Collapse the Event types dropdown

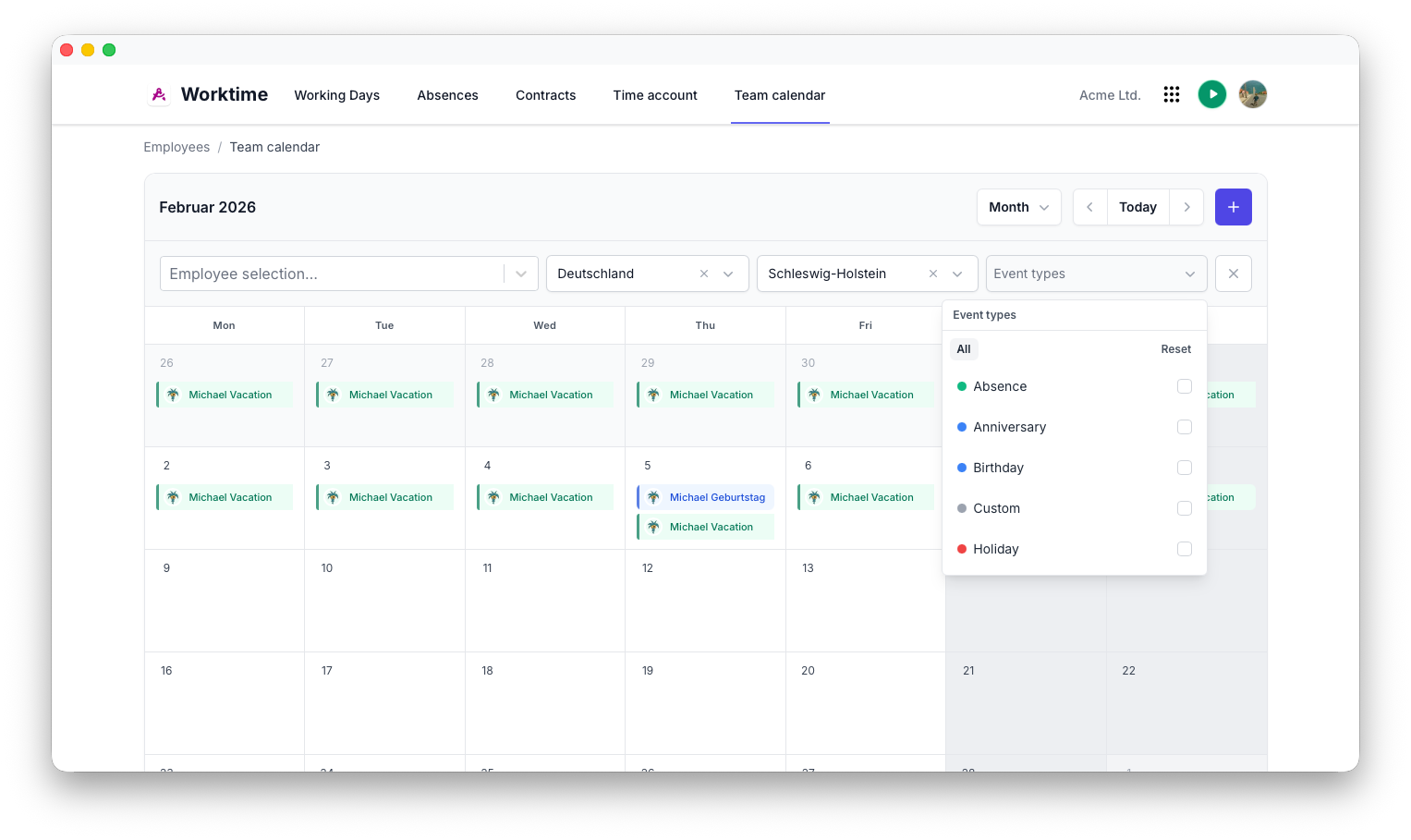coord(1190,274)
